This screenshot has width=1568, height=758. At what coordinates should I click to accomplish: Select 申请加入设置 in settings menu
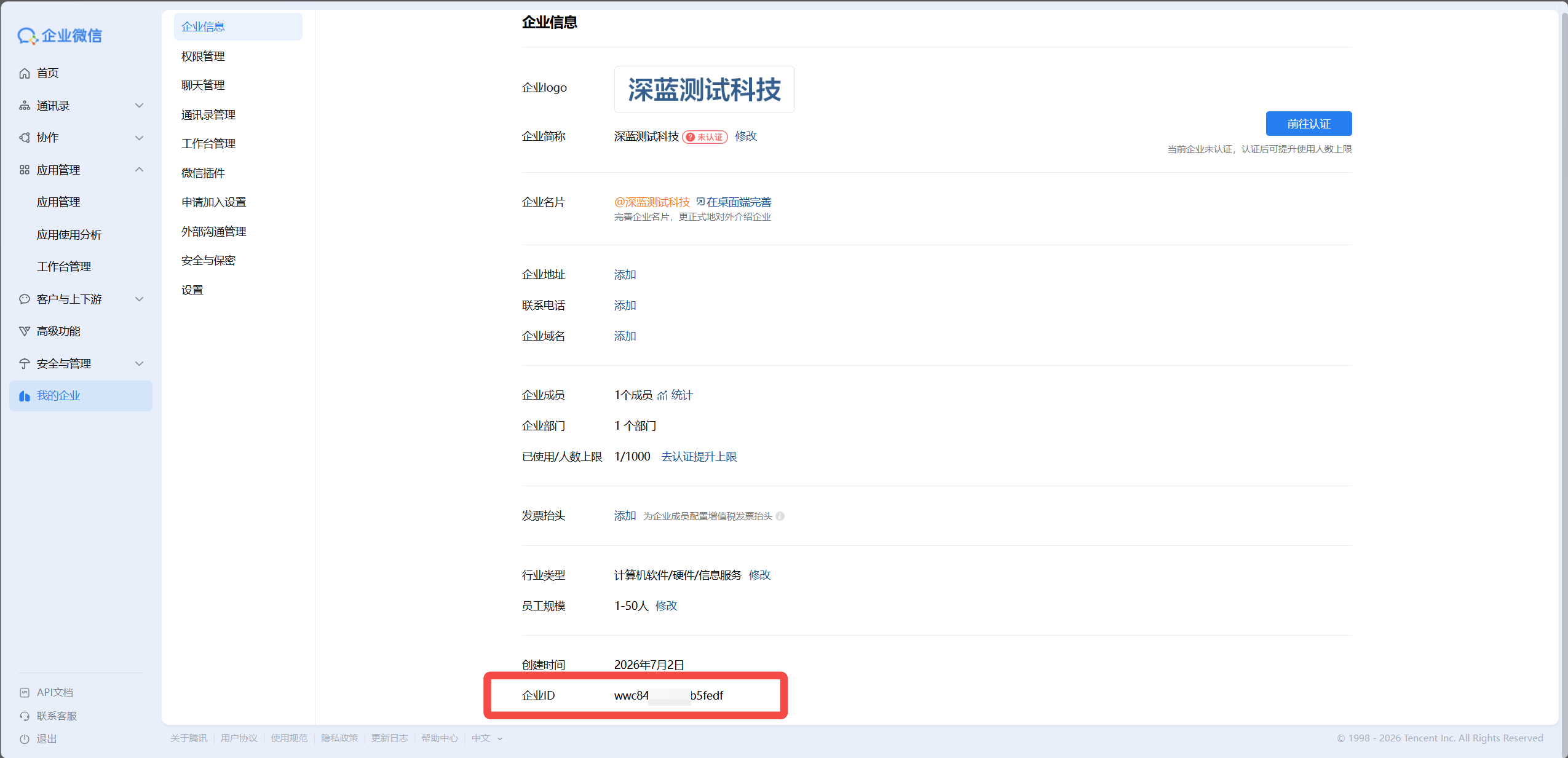pyautogui.click(x=238, y=202)
